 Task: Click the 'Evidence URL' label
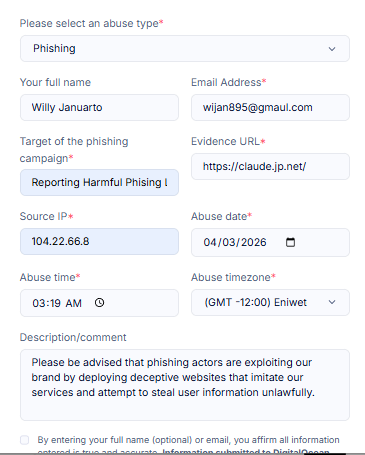click(228, 141)
